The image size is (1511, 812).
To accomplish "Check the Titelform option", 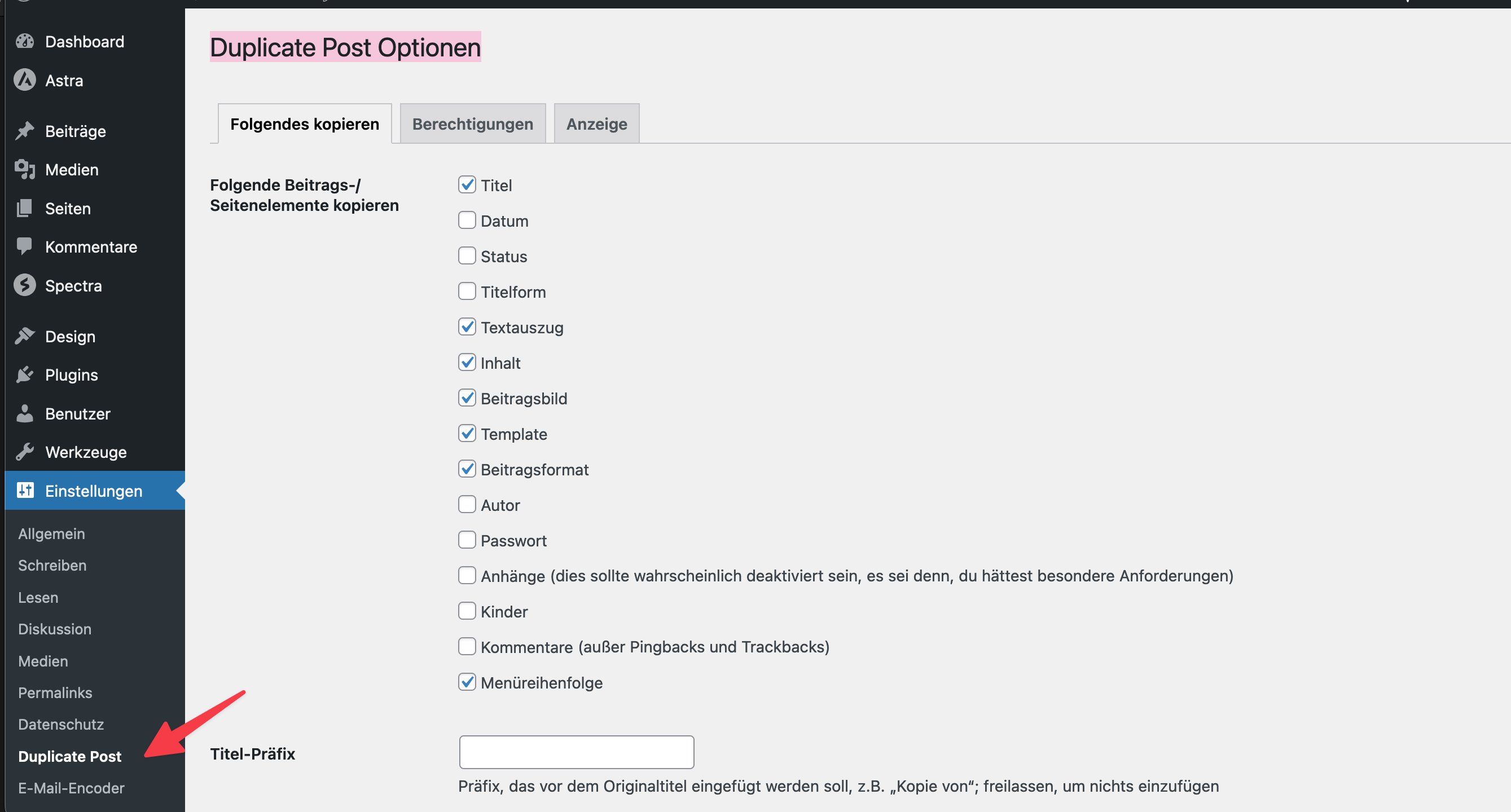I will pyautogui.click(x=467, y=292).
